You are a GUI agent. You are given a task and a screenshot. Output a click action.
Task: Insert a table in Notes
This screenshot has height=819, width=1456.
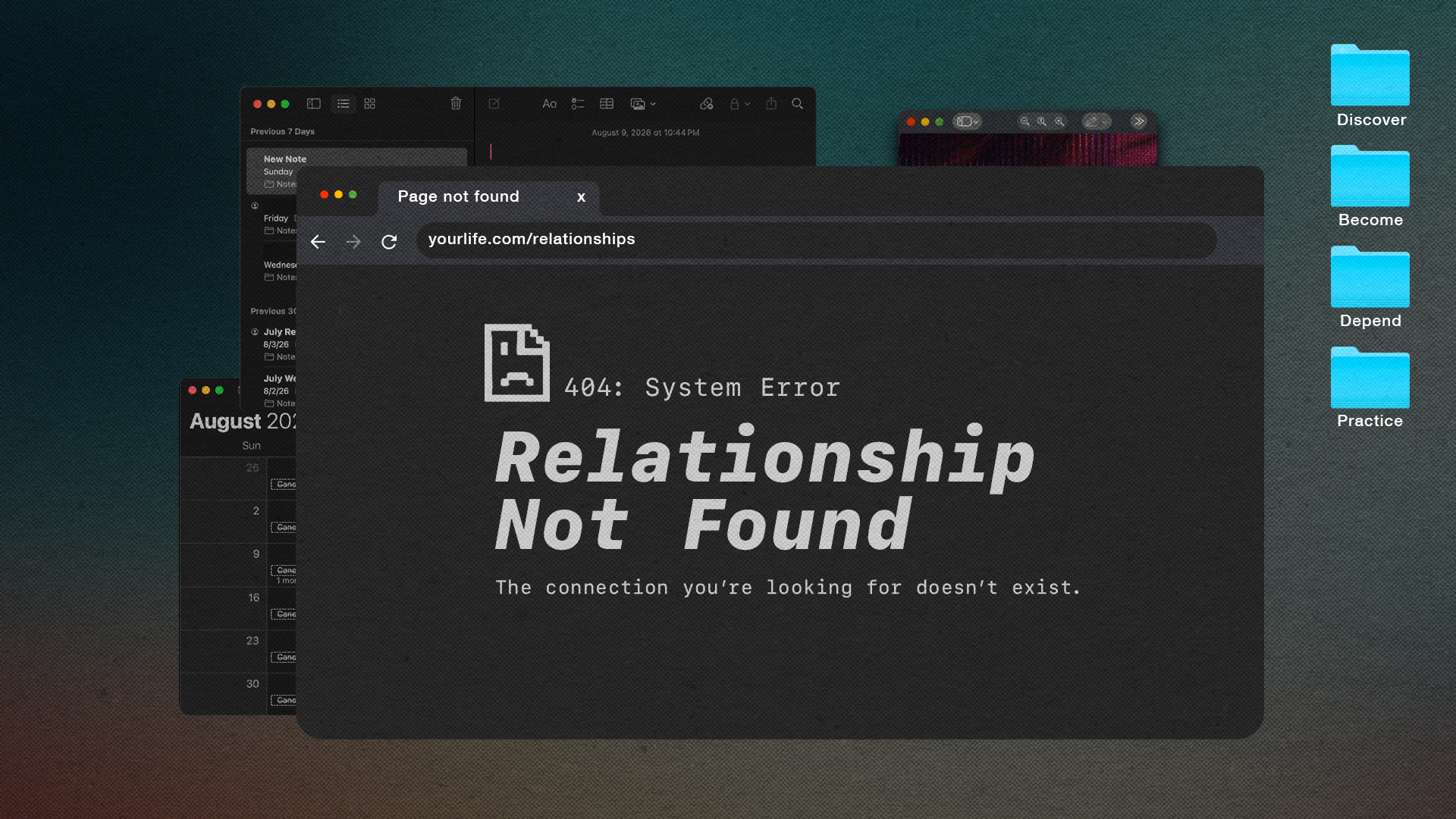click(x=607, y=104)
